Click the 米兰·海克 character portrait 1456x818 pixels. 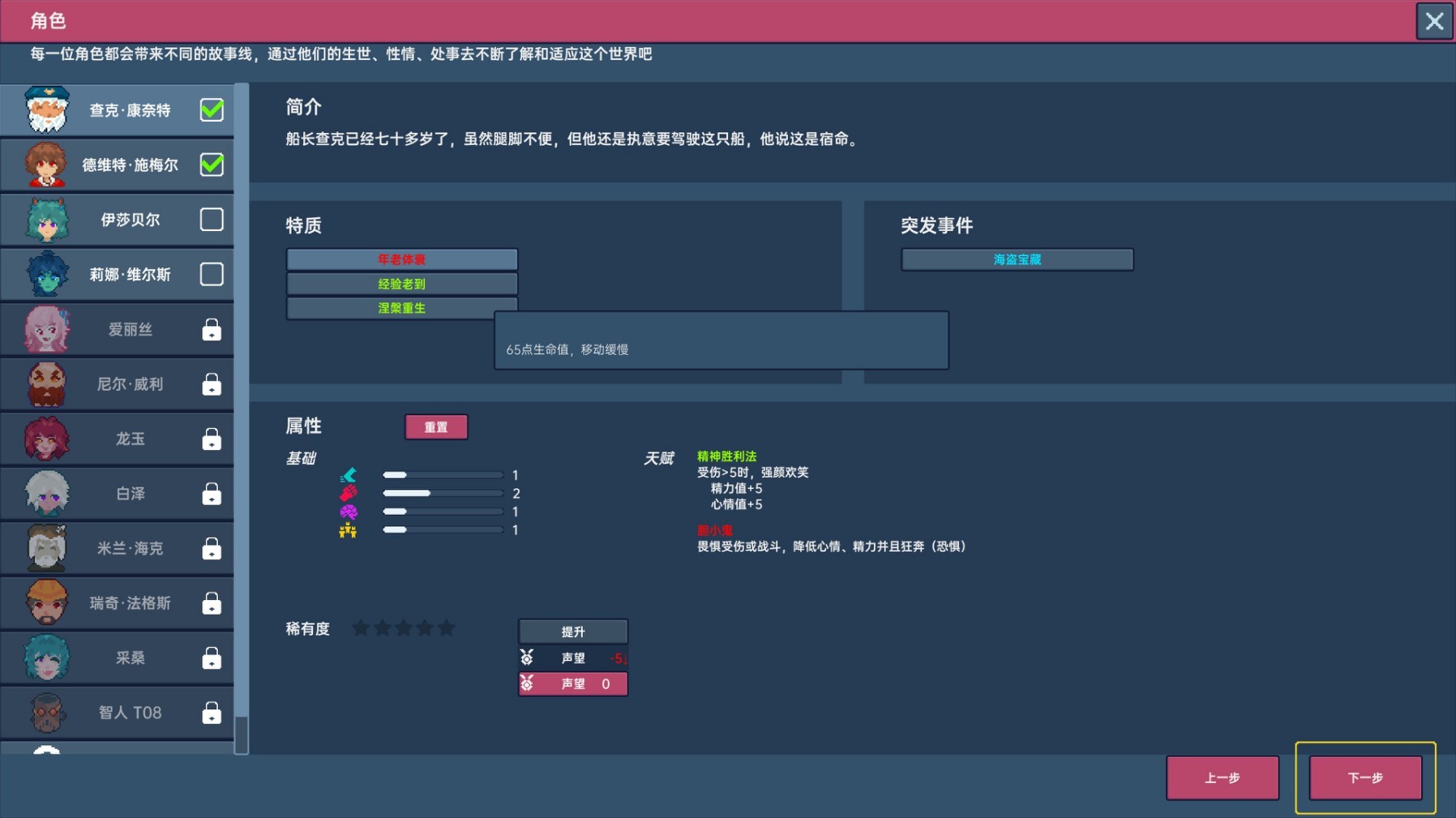(x=46, y=548)
